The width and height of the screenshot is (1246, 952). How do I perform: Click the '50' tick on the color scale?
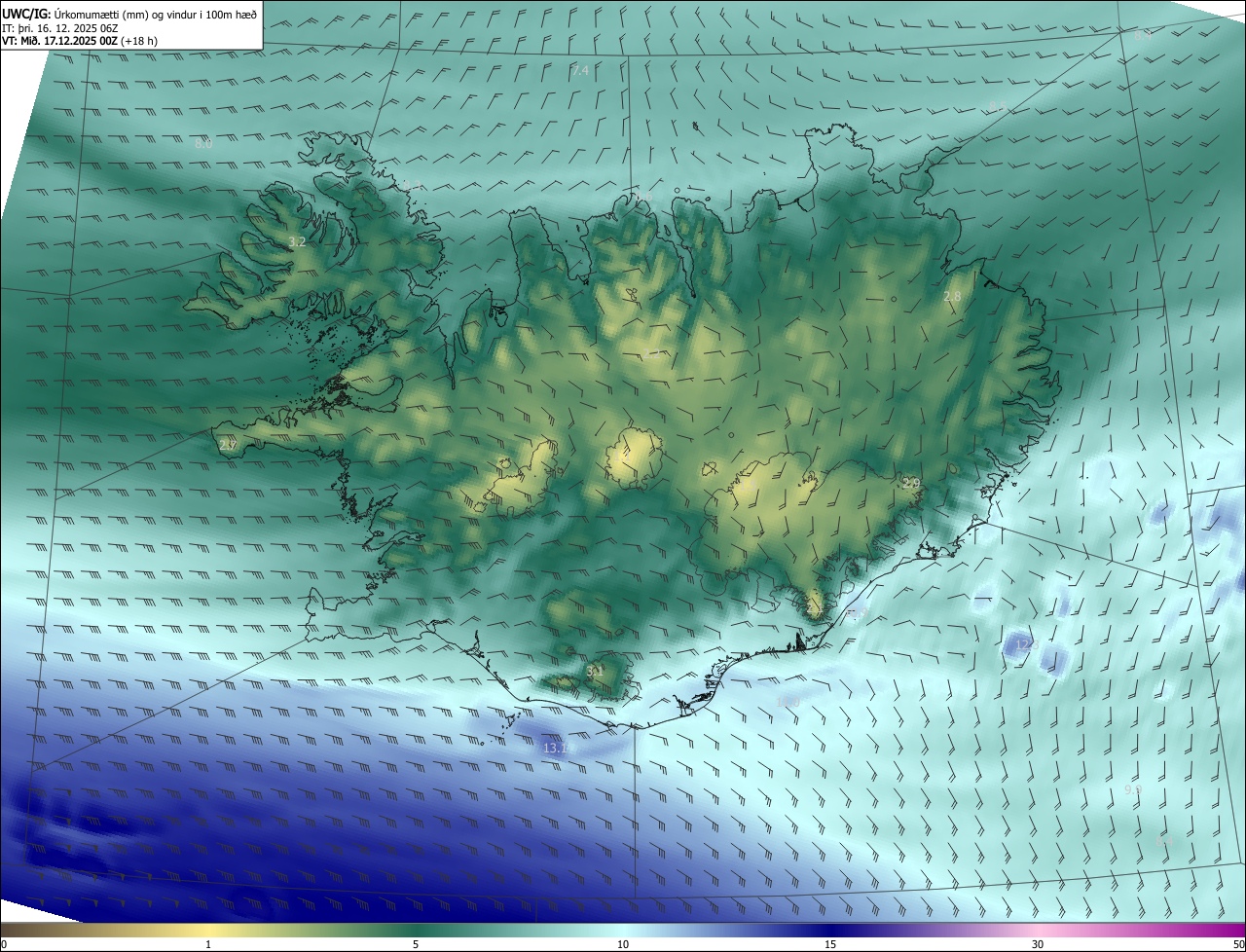1238,944
